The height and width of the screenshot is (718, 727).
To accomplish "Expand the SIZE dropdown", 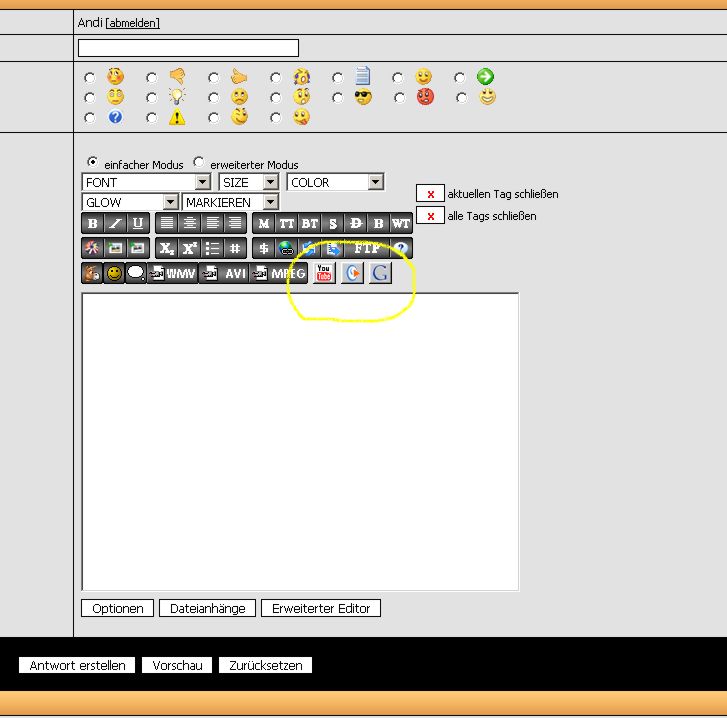I will pos(270,182).
